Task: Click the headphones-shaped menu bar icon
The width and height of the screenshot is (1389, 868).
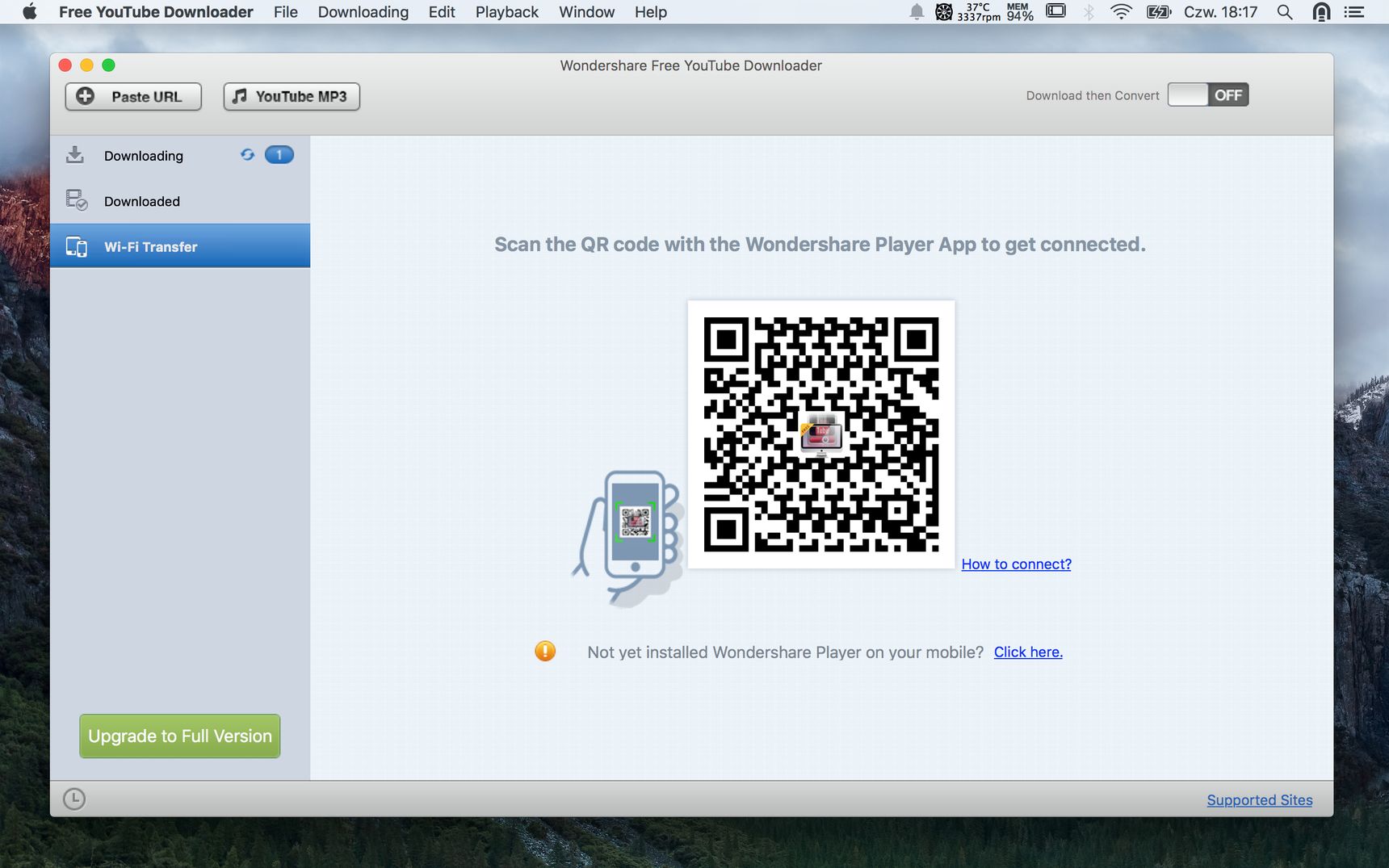Action: click(x=1322, y=12)
